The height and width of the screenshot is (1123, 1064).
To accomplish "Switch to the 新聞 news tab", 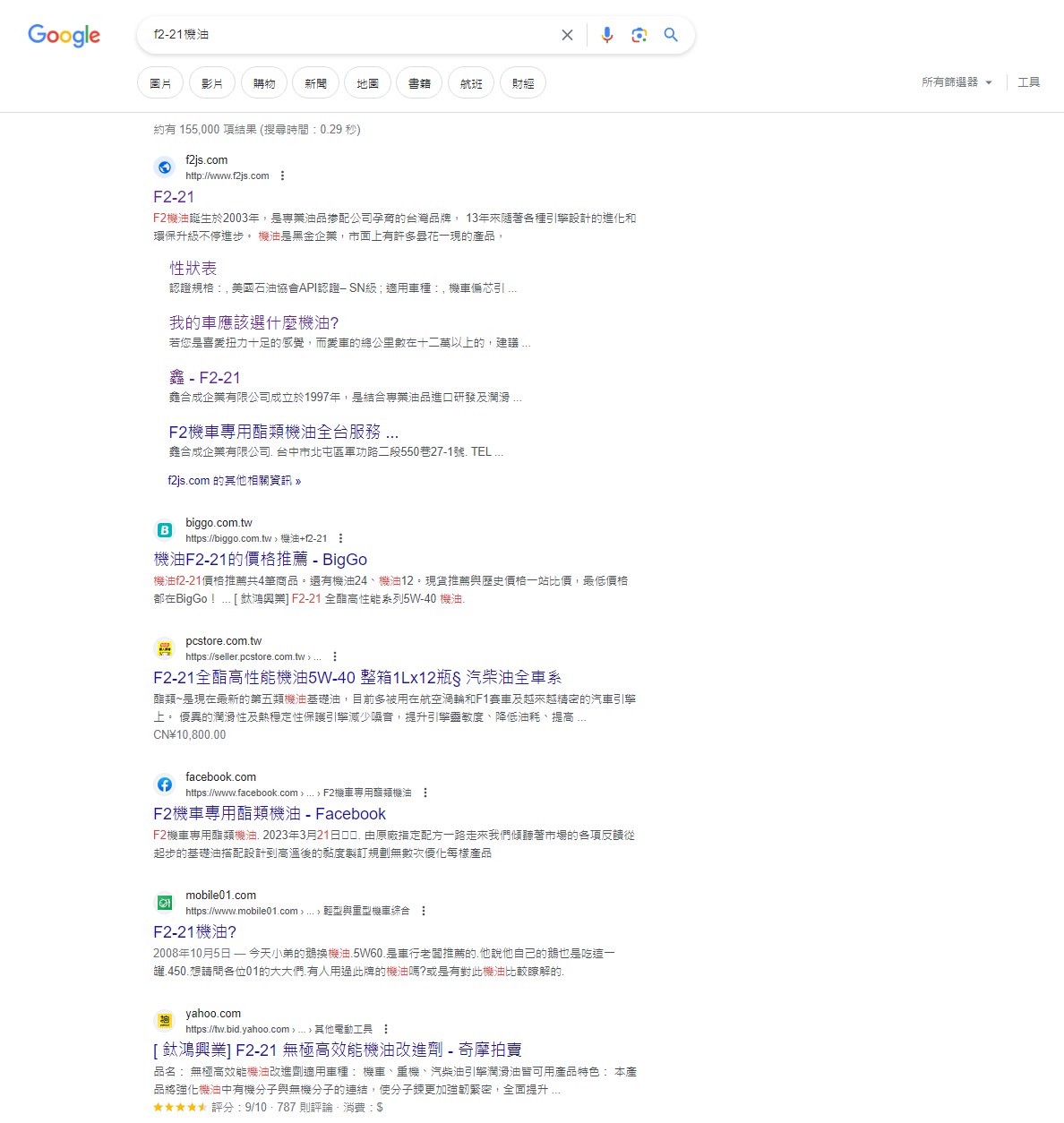I will pos(316,83).
